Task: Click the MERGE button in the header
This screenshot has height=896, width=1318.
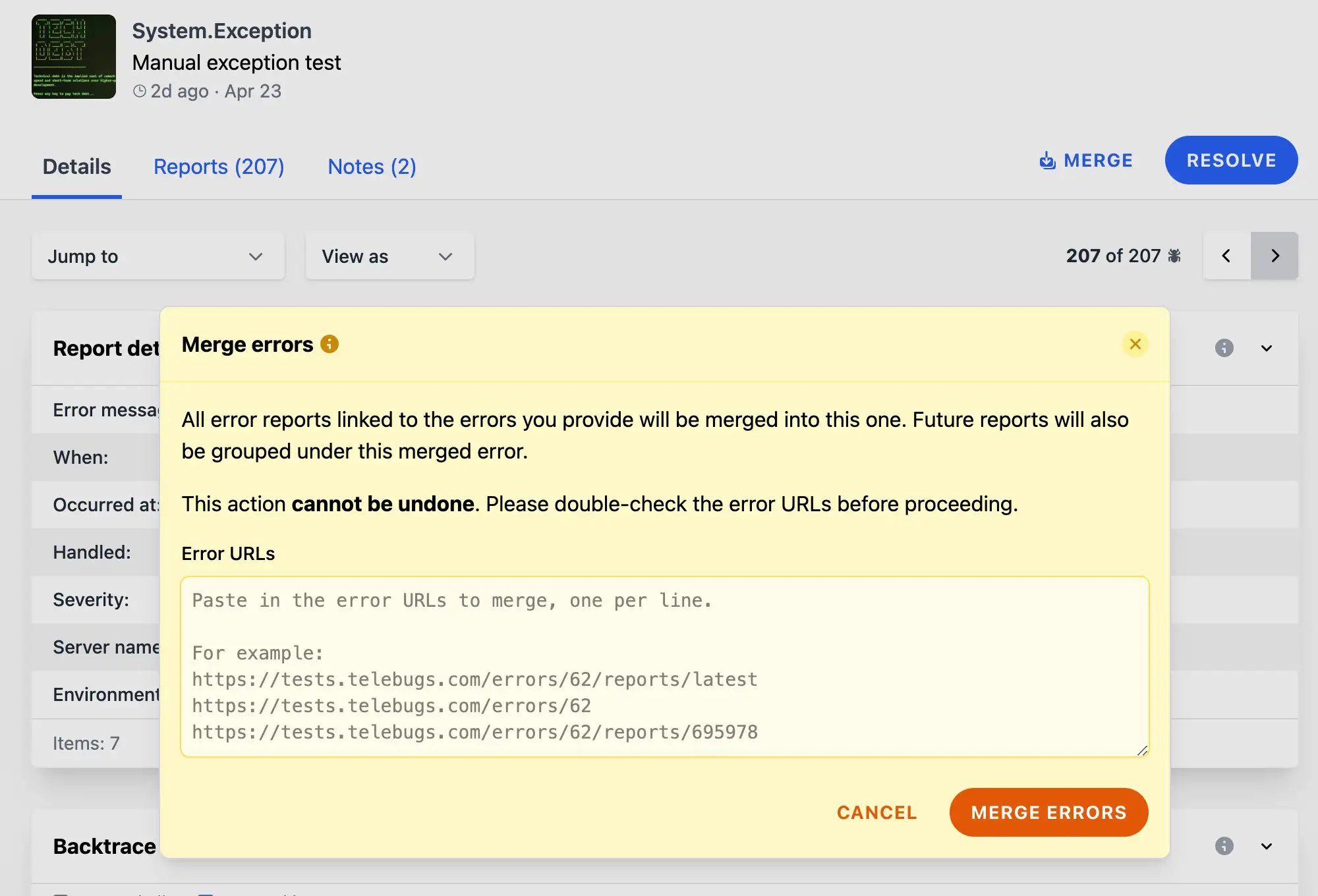Action: 1086,160
